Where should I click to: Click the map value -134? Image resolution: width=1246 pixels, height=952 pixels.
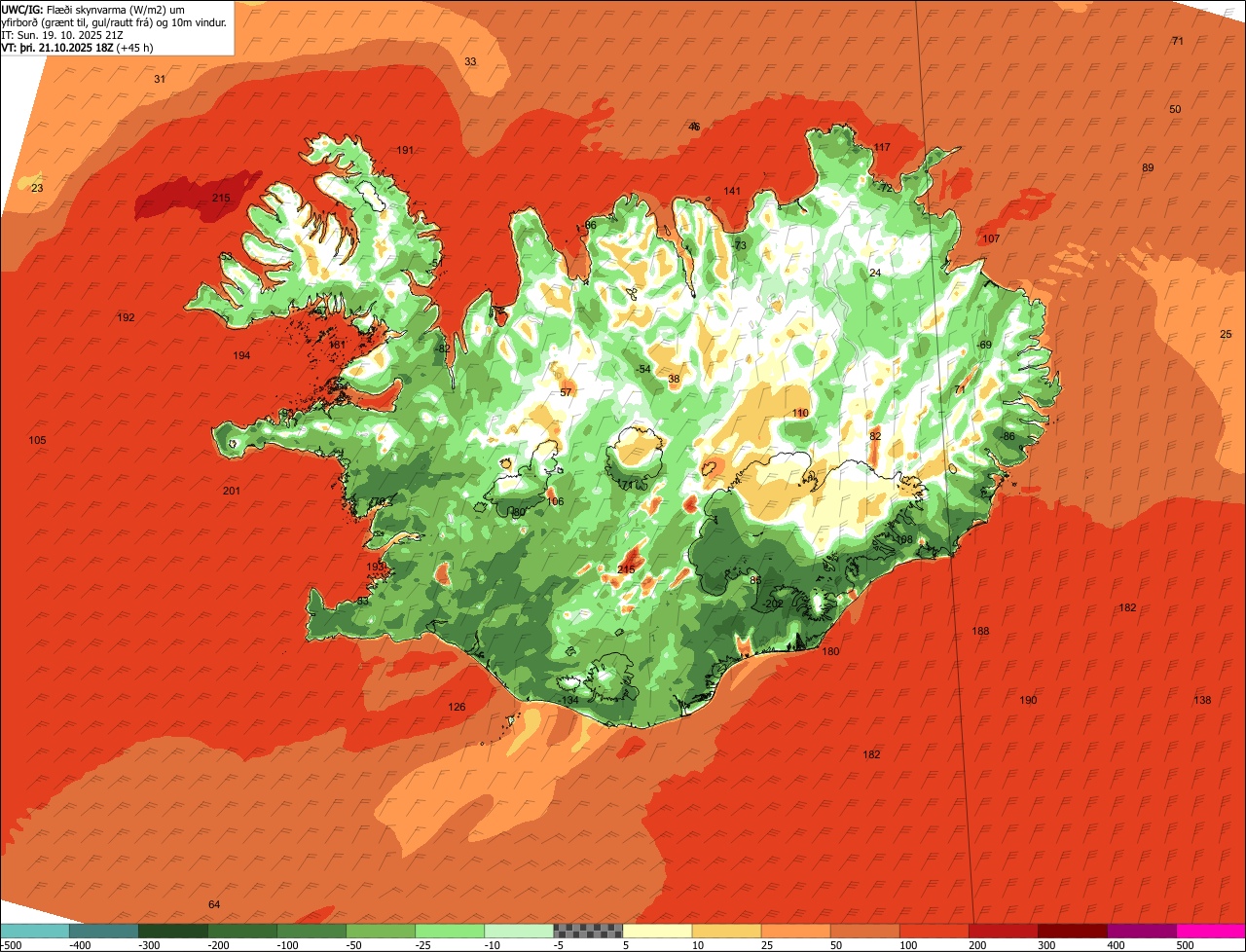pos(568,700)
